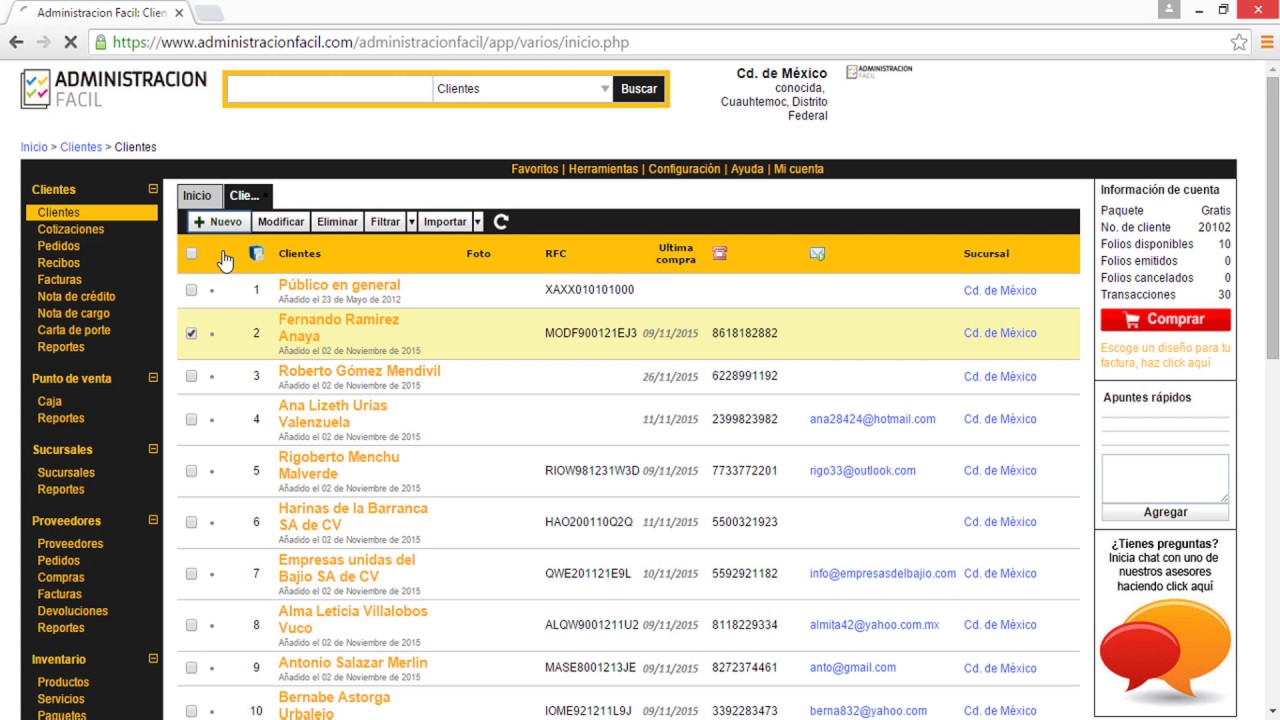Click the telephone column header icon

[x=720, y=253]
